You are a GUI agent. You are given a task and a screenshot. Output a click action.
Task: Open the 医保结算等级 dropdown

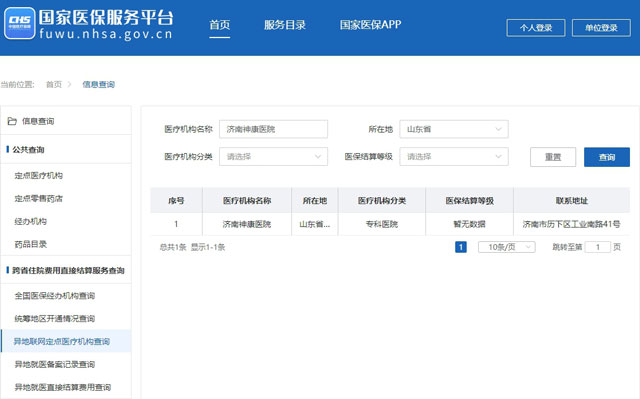click(454, 157)
